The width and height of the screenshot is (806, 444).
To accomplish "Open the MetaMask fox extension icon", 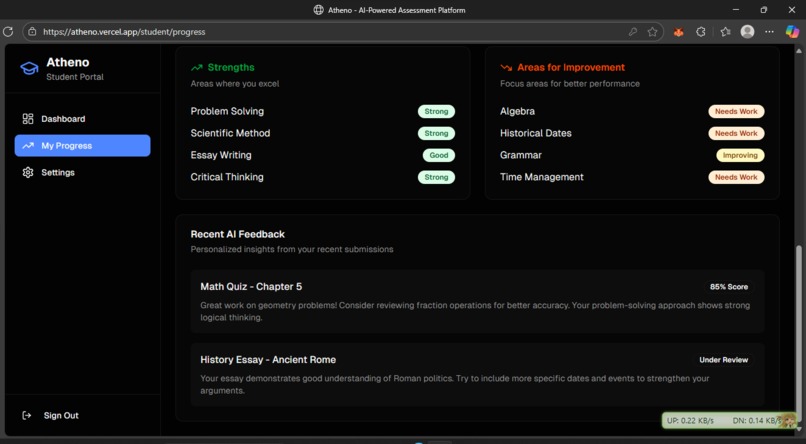I will tap(679, 32).
